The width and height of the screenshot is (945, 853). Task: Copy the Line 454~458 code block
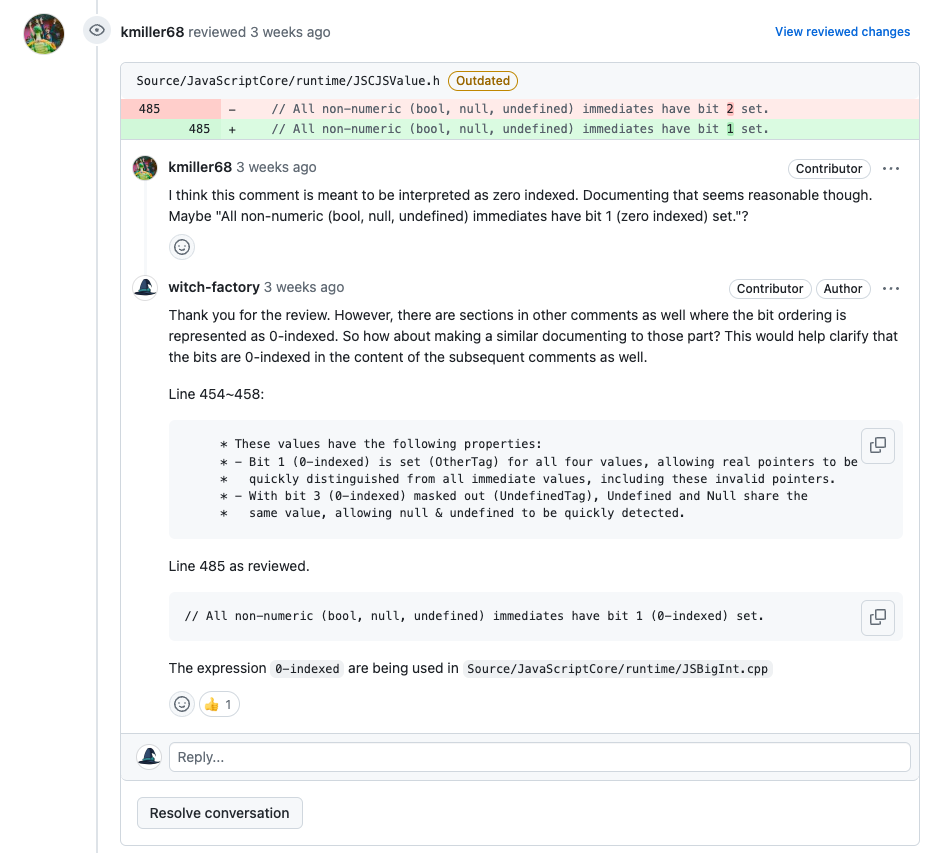tap(877, 446)
